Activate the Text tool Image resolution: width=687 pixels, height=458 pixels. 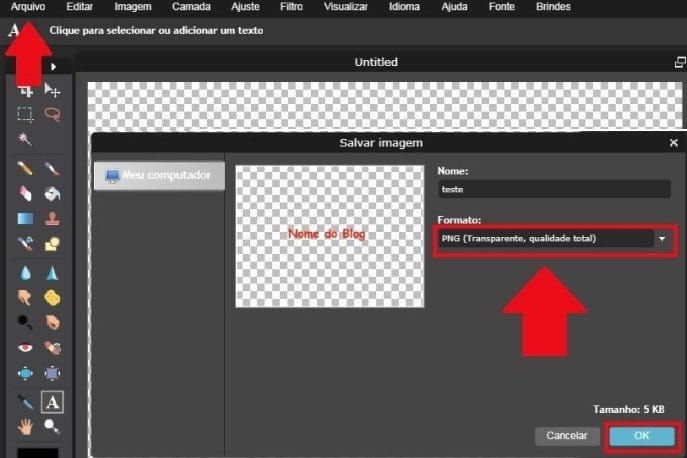52,401
